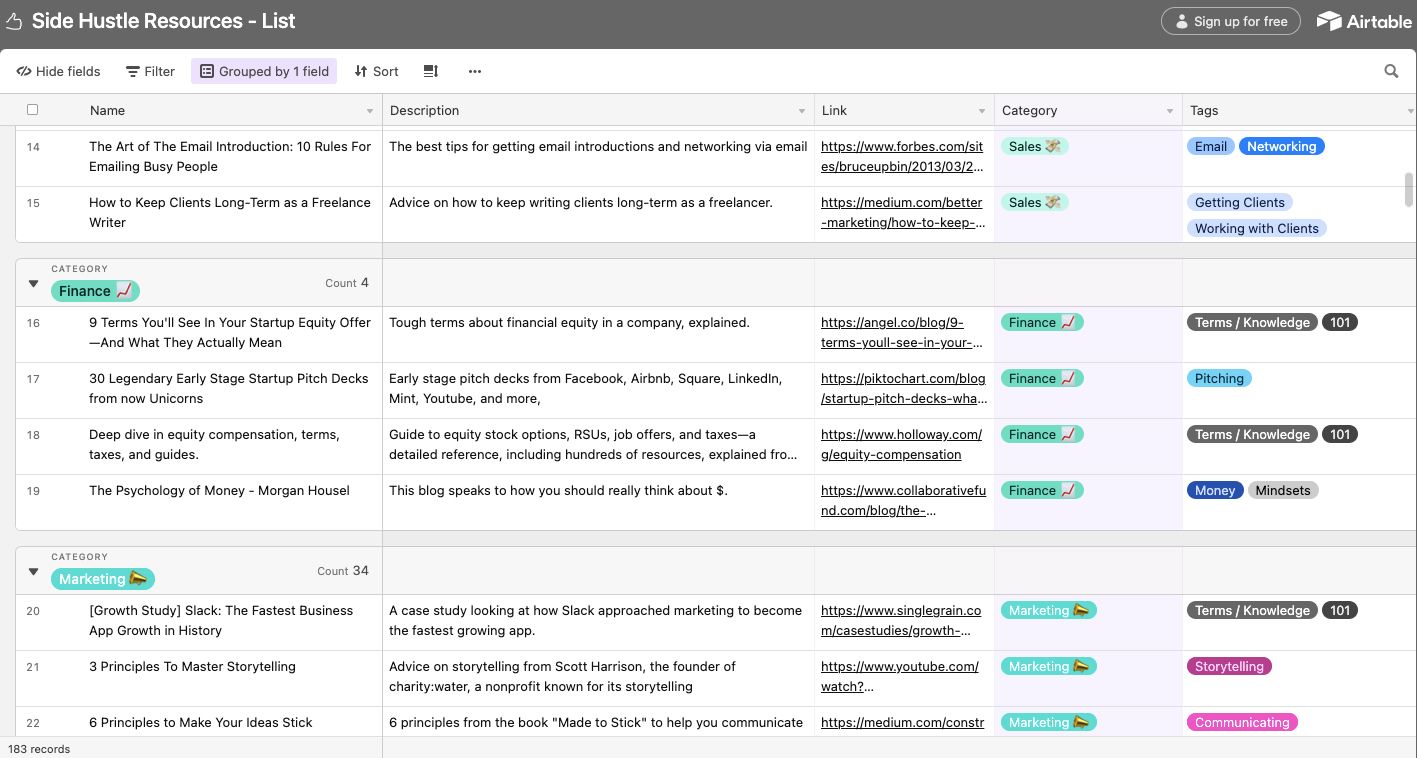Open the three-dot more options menu

(475, 71)
